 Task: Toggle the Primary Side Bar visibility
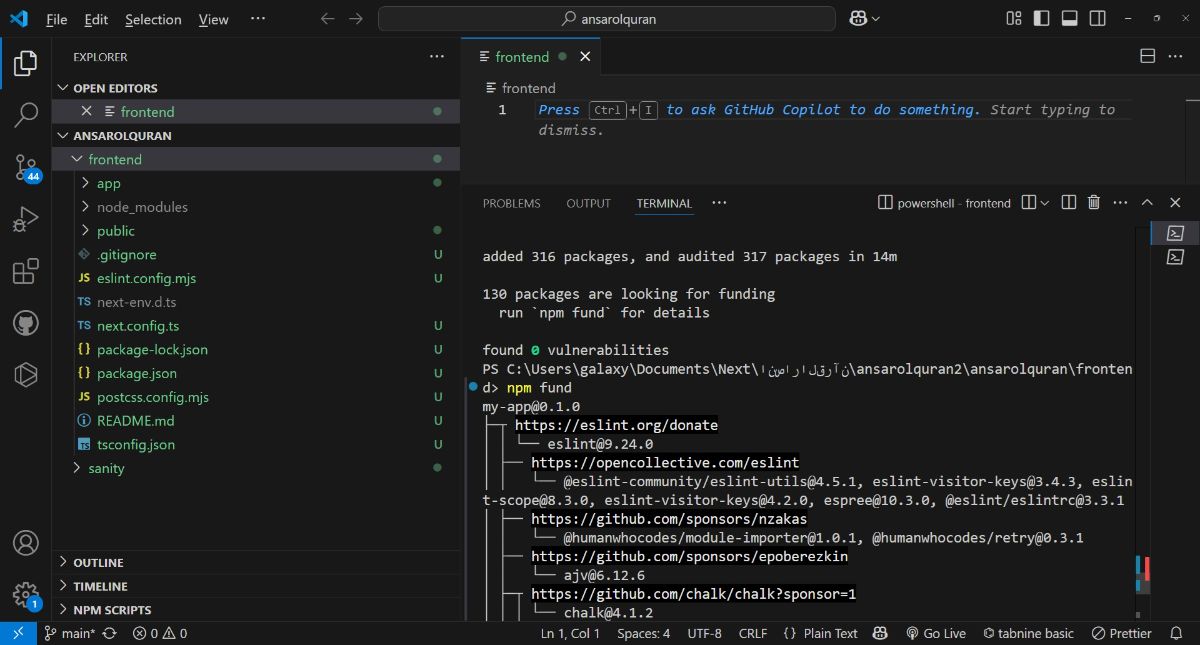click(1040, 17)
